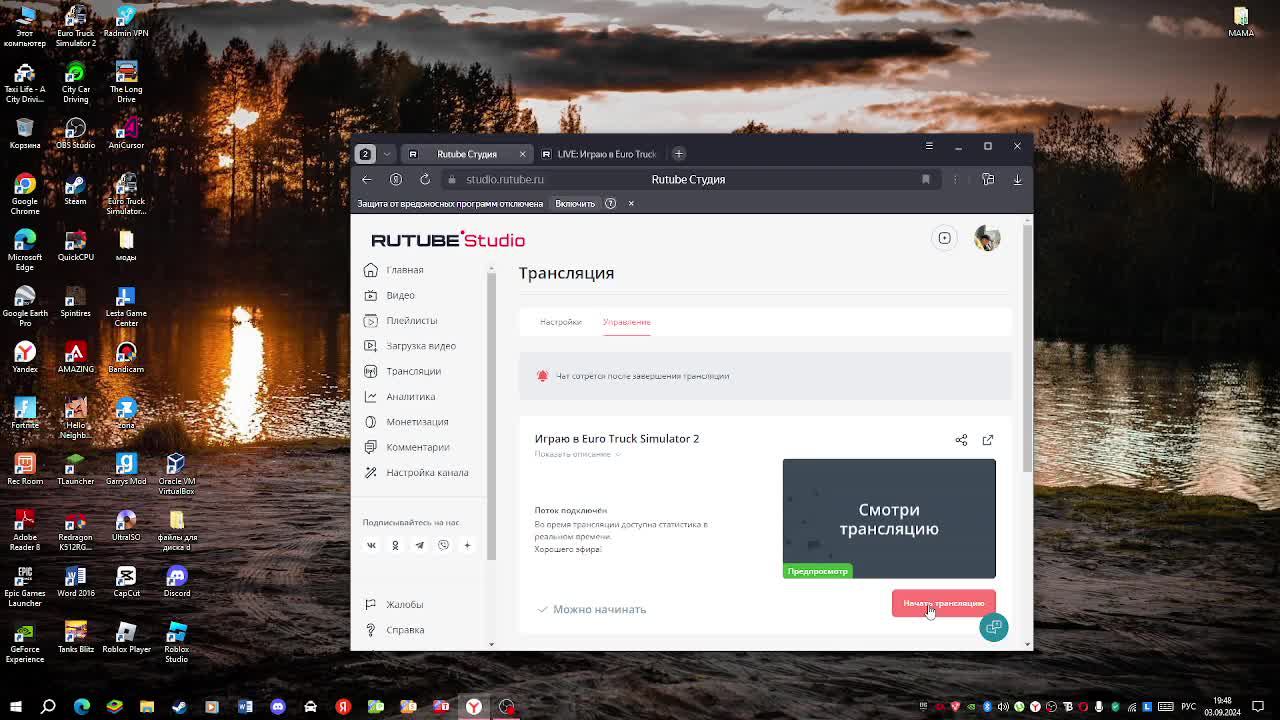This screenshot has width=1280, height=720.
Task: Click Начать трансляцию button
Action: (x=943, y=603)
